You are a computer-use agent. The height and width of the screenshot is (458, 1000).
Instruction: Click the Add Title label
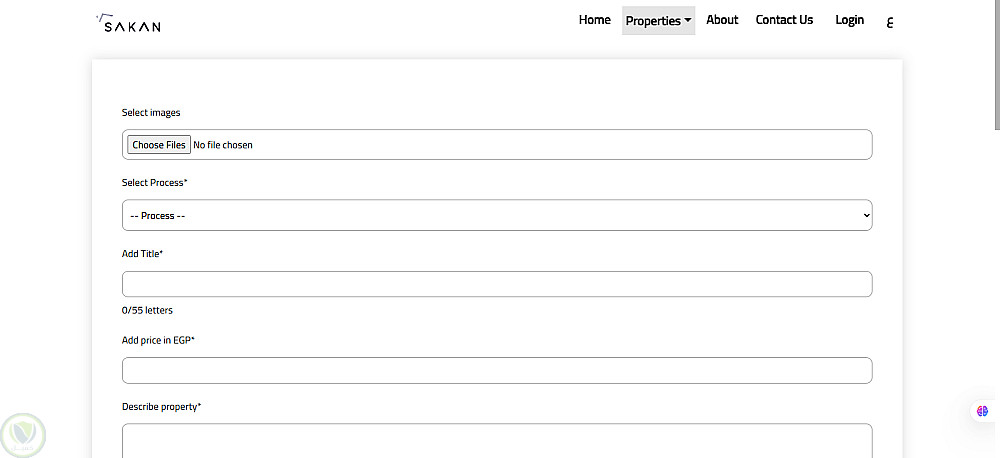click(x=142, y=254)
